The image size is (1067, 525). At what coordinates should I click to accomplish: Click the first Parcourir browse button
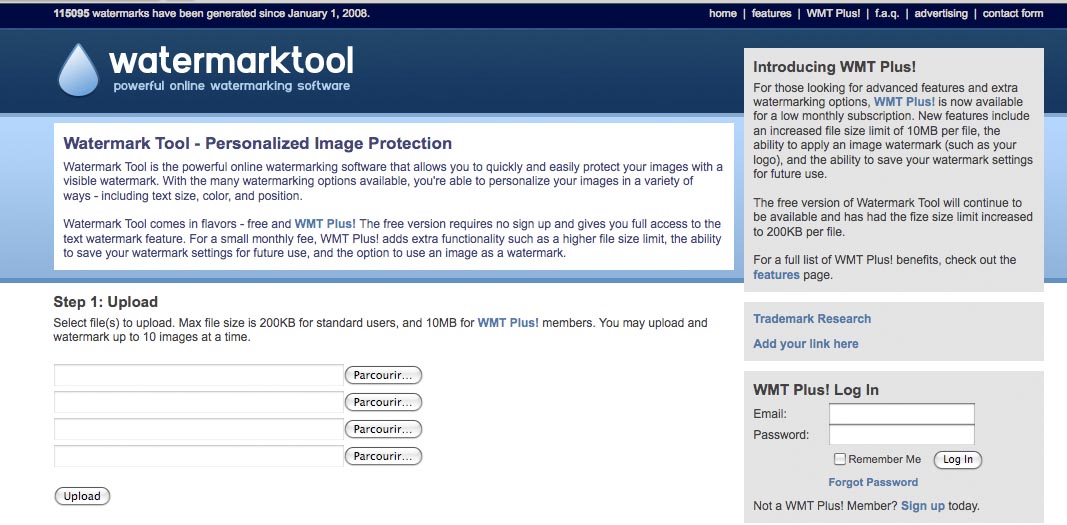pyautogui.click(x=383, y=375)
